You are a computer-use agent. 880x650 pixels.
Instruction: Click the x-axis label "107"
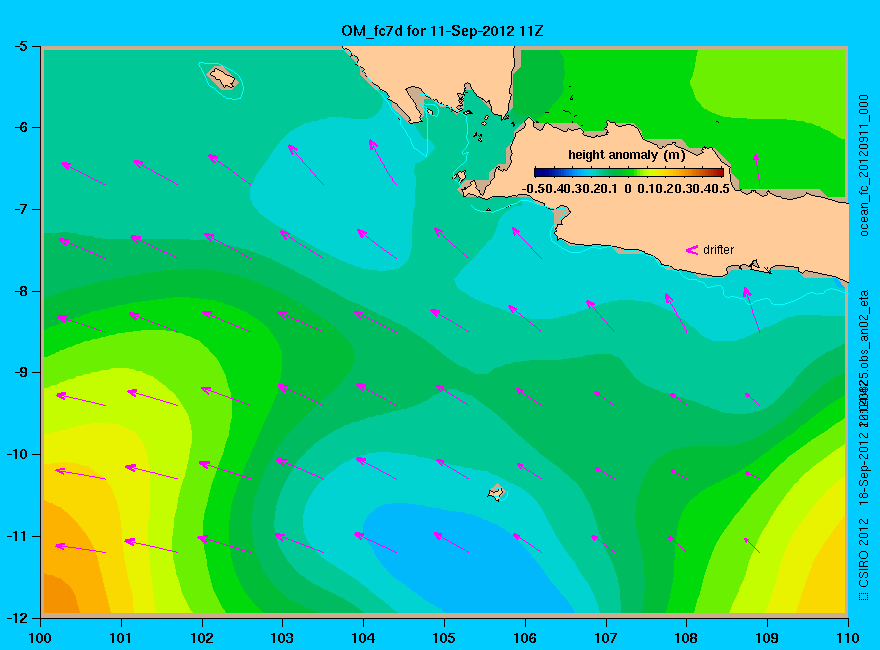(606, 638)
